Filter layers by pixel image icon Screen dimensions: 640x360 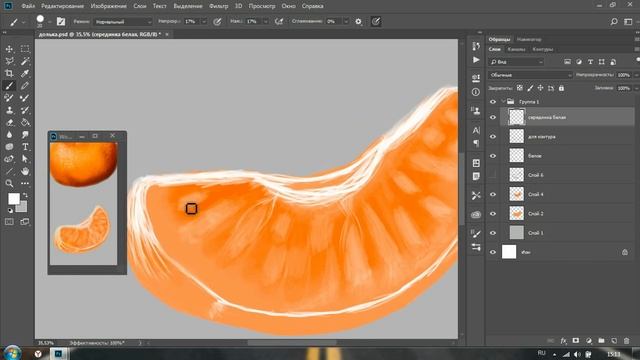pyautogui.click(x=567, y=62)
